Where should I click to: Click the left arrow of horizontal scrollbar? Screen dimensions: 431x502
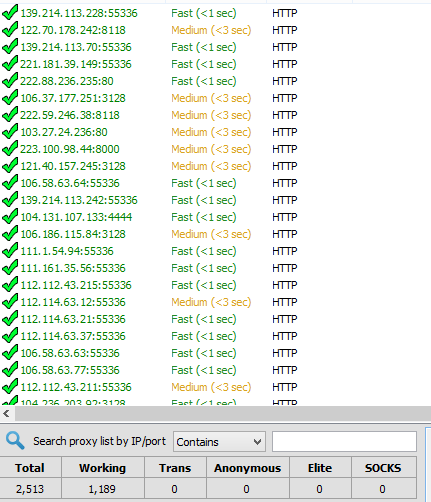(x=6, y=414)
